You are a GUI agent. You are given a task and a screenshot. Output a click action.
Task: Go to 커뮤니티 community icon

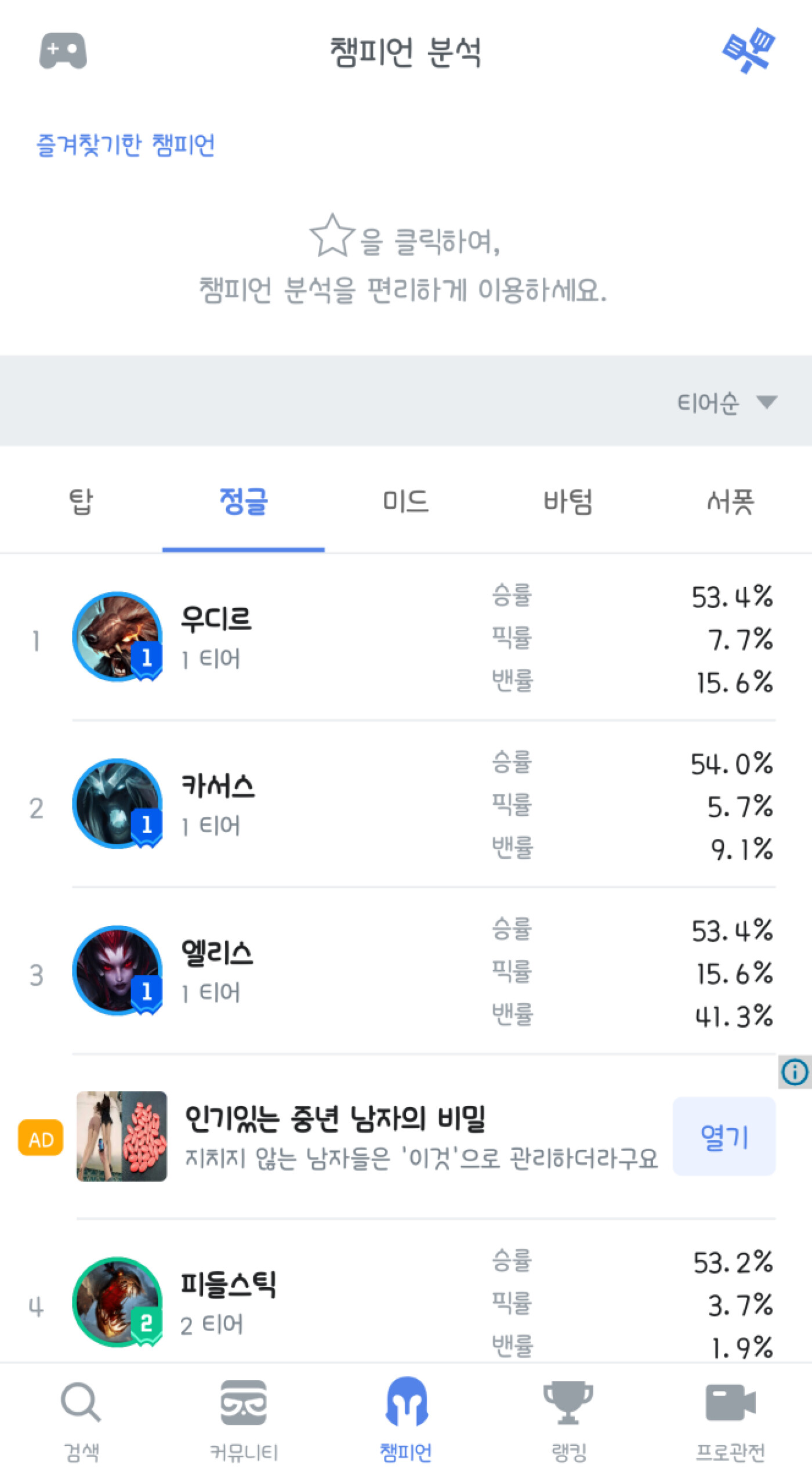[244, 1402]
